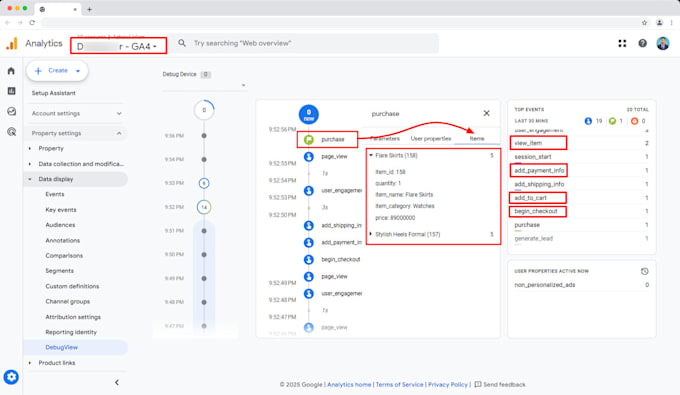This screenshot has height=395, width=680.
Task: Open the GA4 property selector dropdown
Action: (118, 46)
